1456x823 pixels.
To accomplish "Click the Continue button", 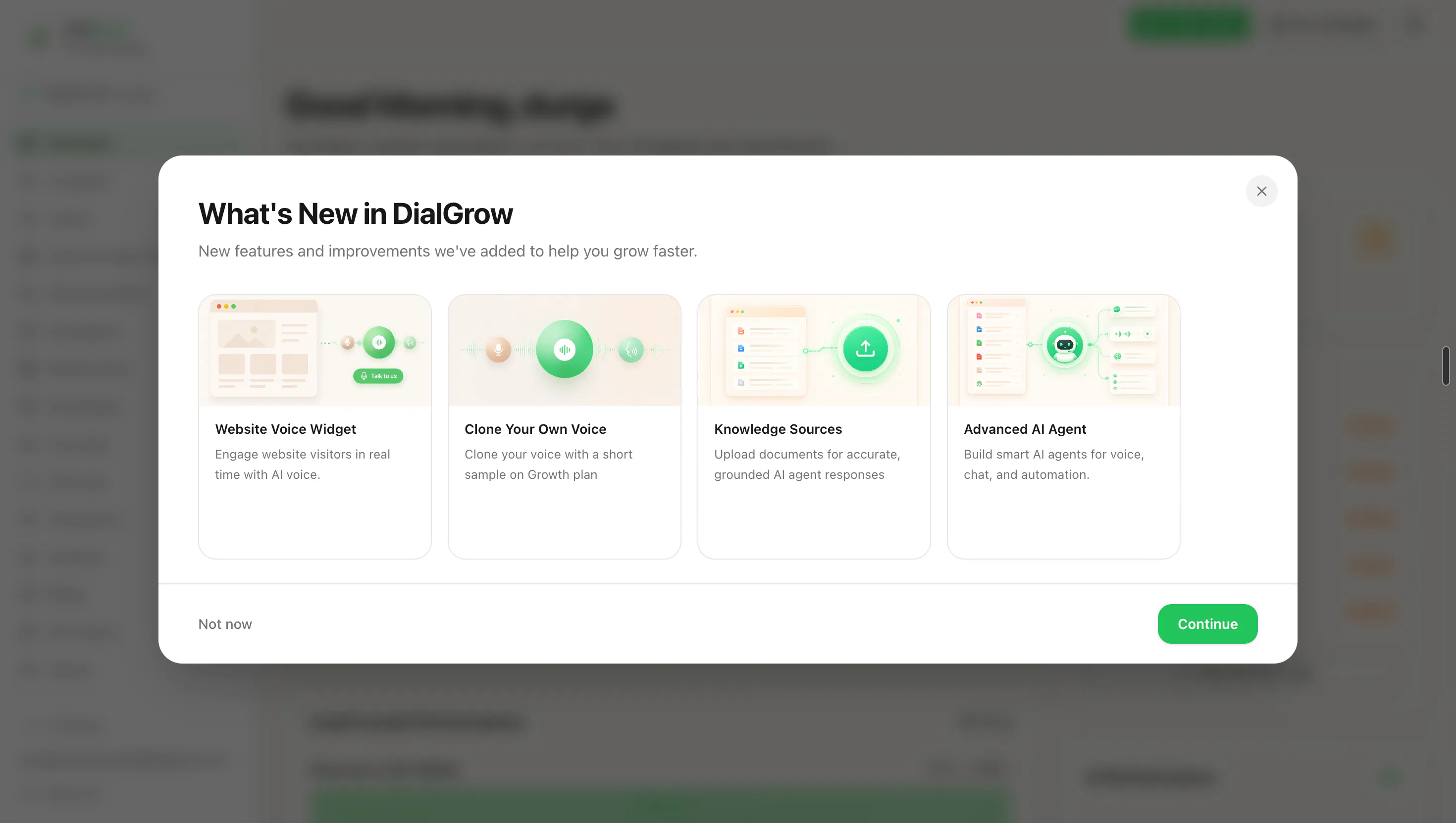I will point(1207,623).
